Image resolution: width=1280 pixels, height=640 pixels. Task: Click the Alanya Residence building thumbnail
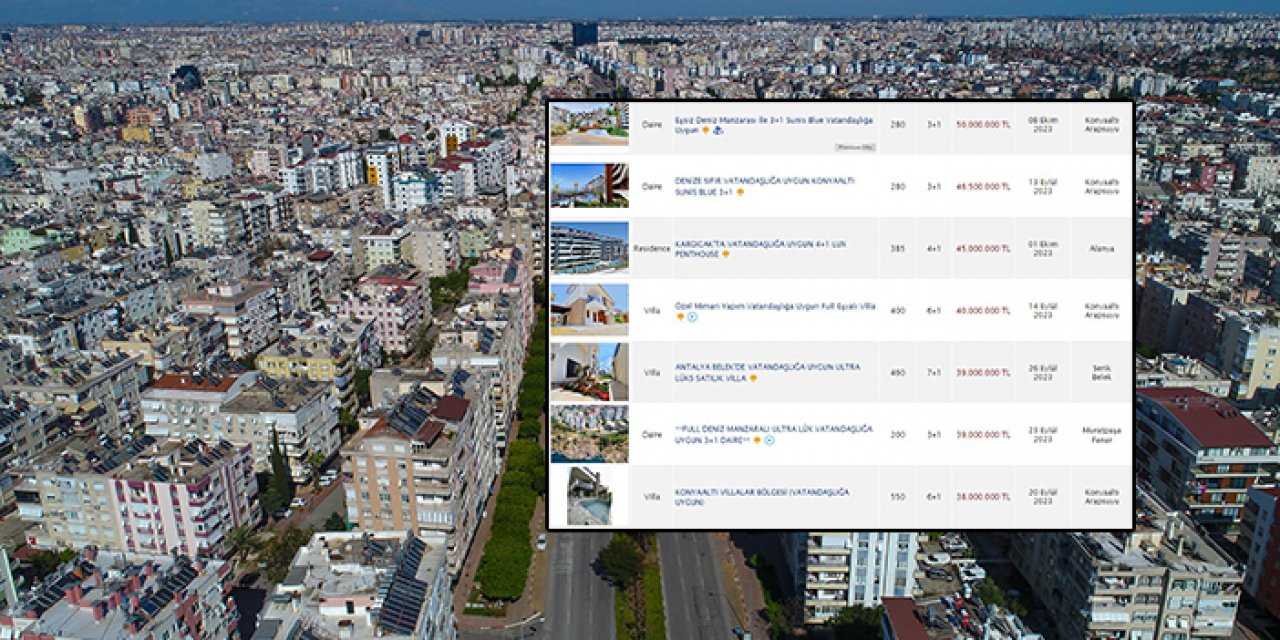(x=589, y=248)
